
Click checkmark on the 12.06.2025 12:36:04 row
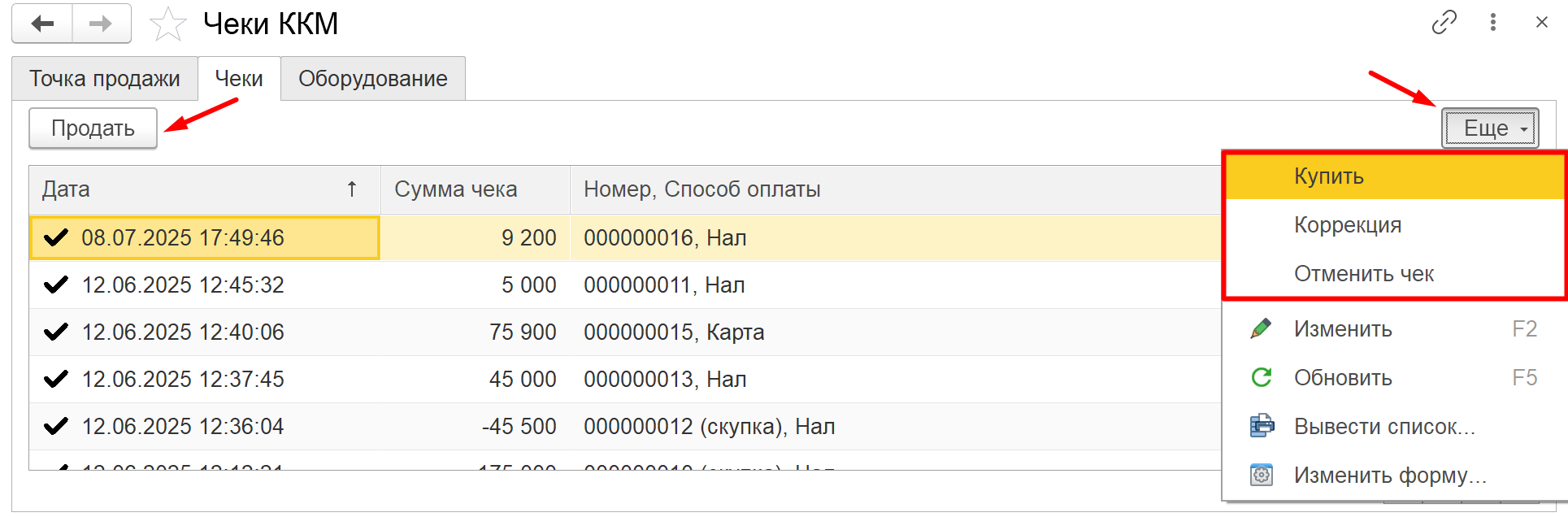pyautogui.click(x=55, y=426)
